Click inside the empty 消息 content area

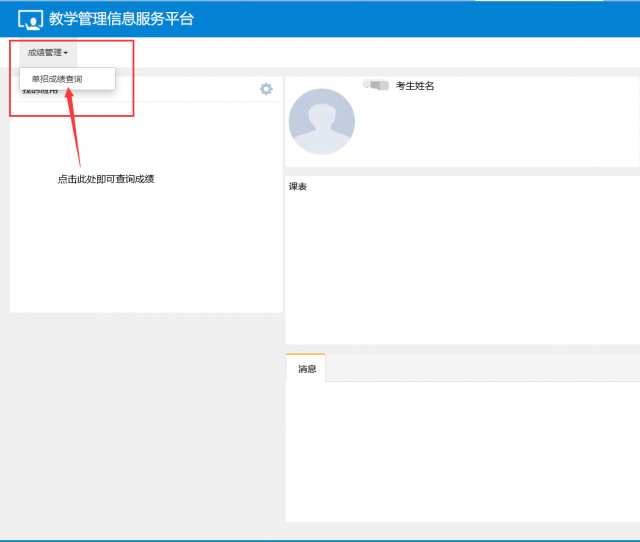coord(460,450)
